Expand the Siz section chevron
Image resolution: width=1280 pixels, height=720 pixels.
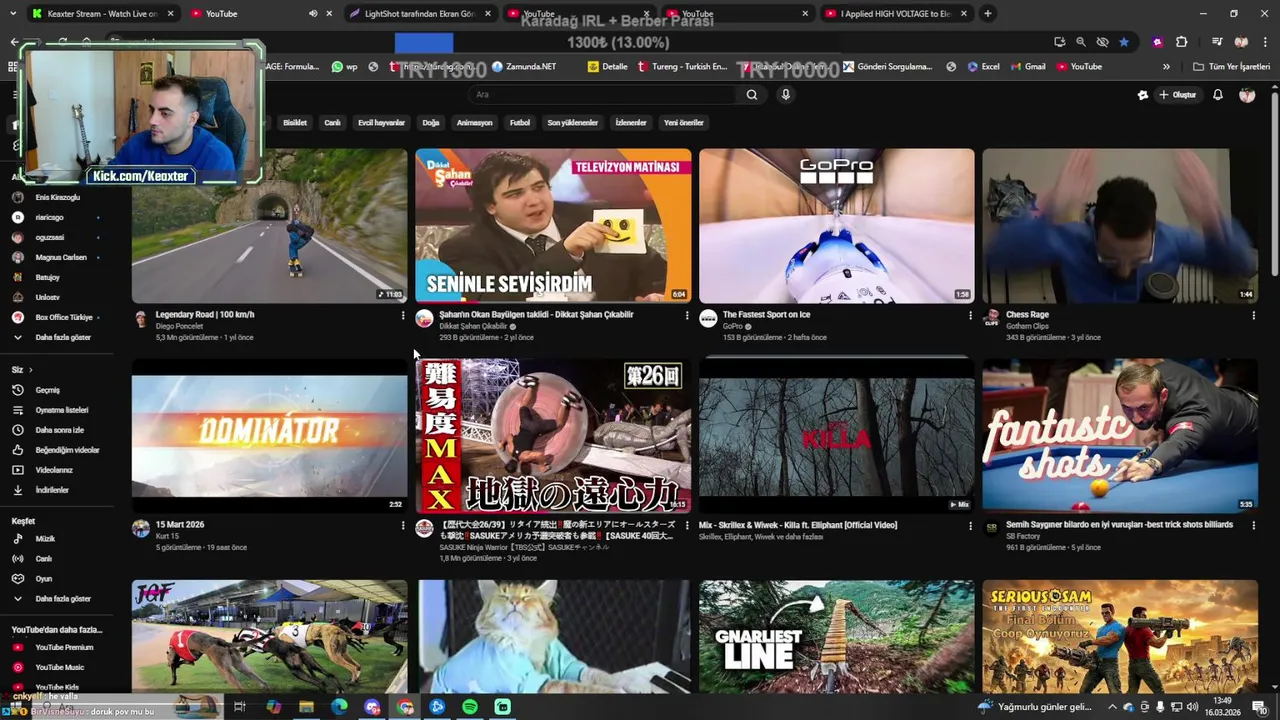pos(30,370)
